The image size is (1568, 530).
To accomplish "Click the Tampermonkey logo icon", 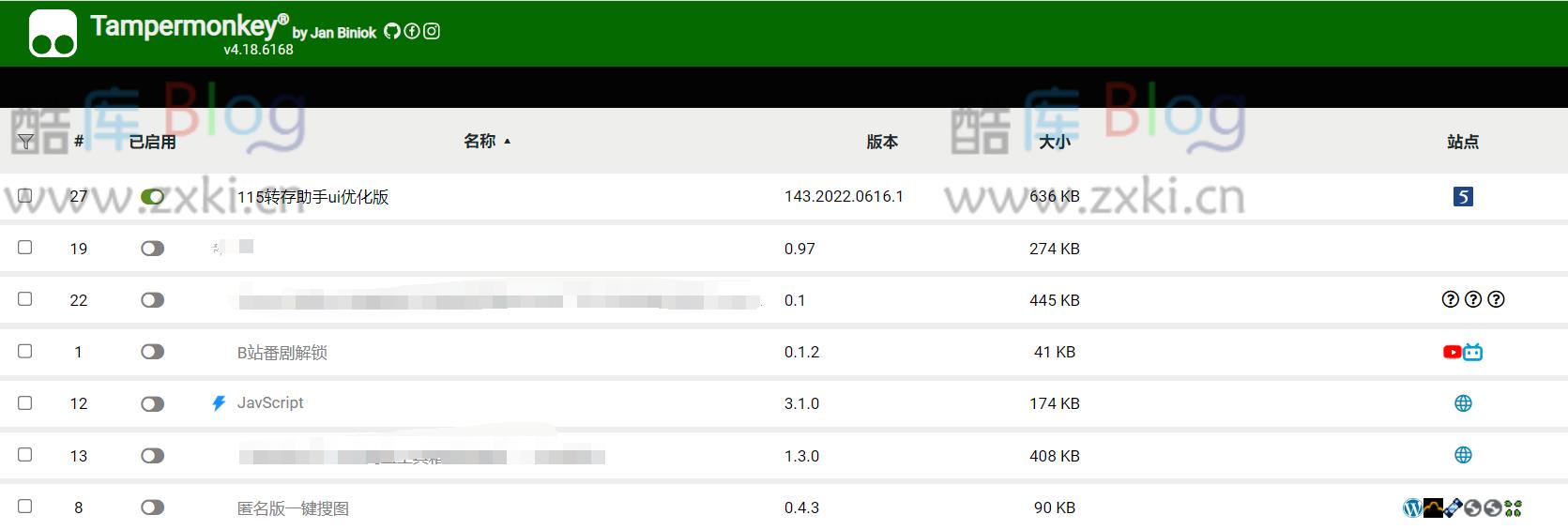I will [x=53, y=34].
